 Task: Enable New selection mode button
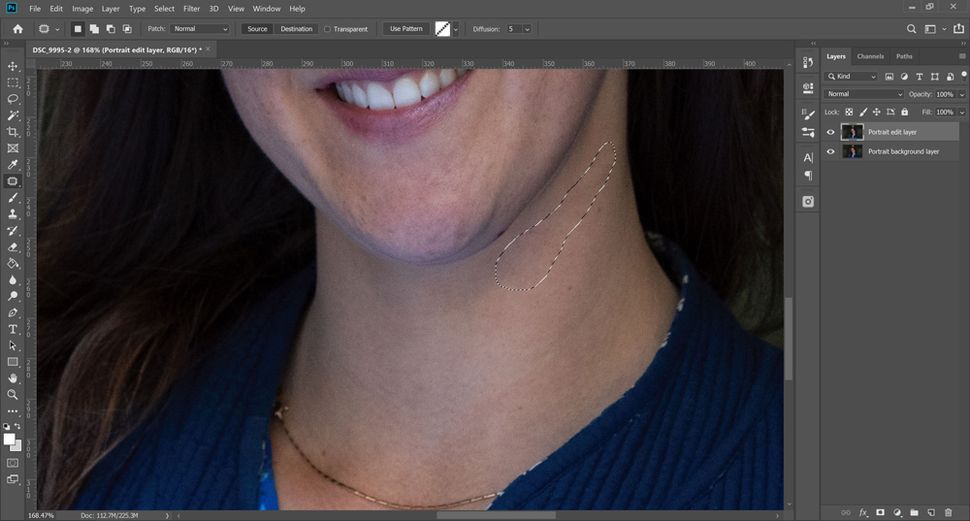77,29
